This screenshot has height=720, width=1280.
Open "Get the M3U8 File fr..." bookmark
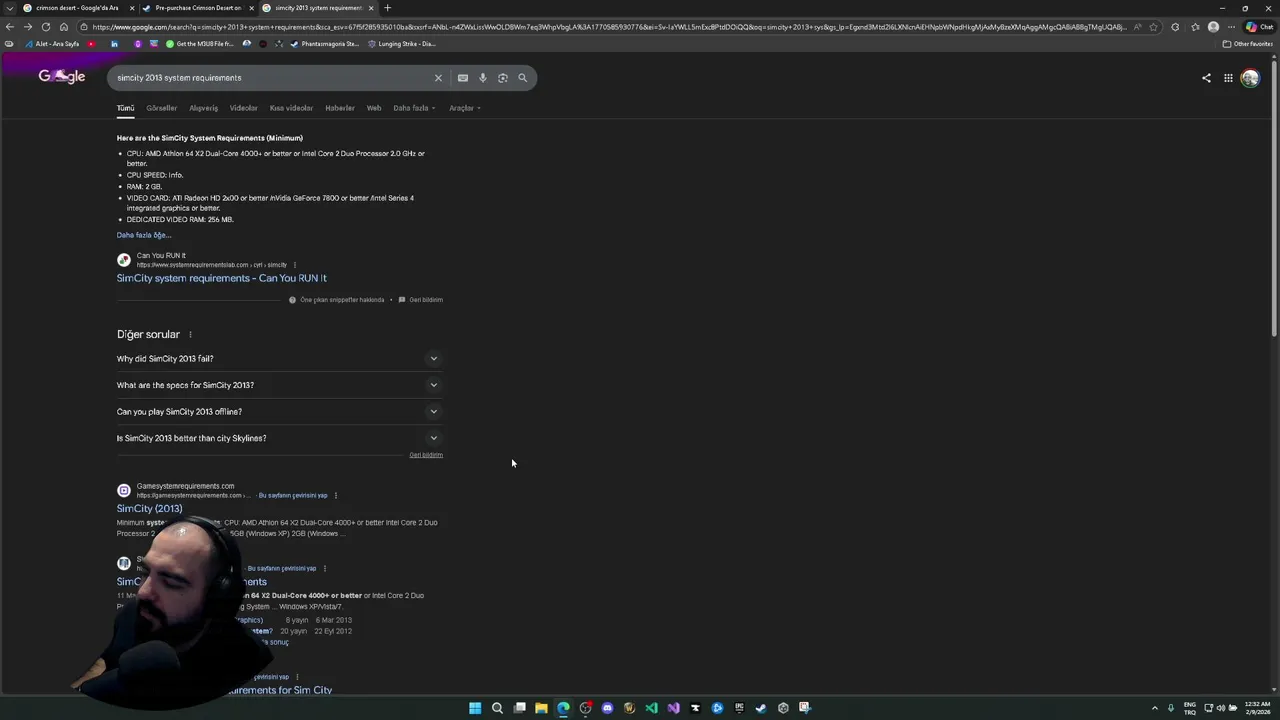tap(200, 44)
